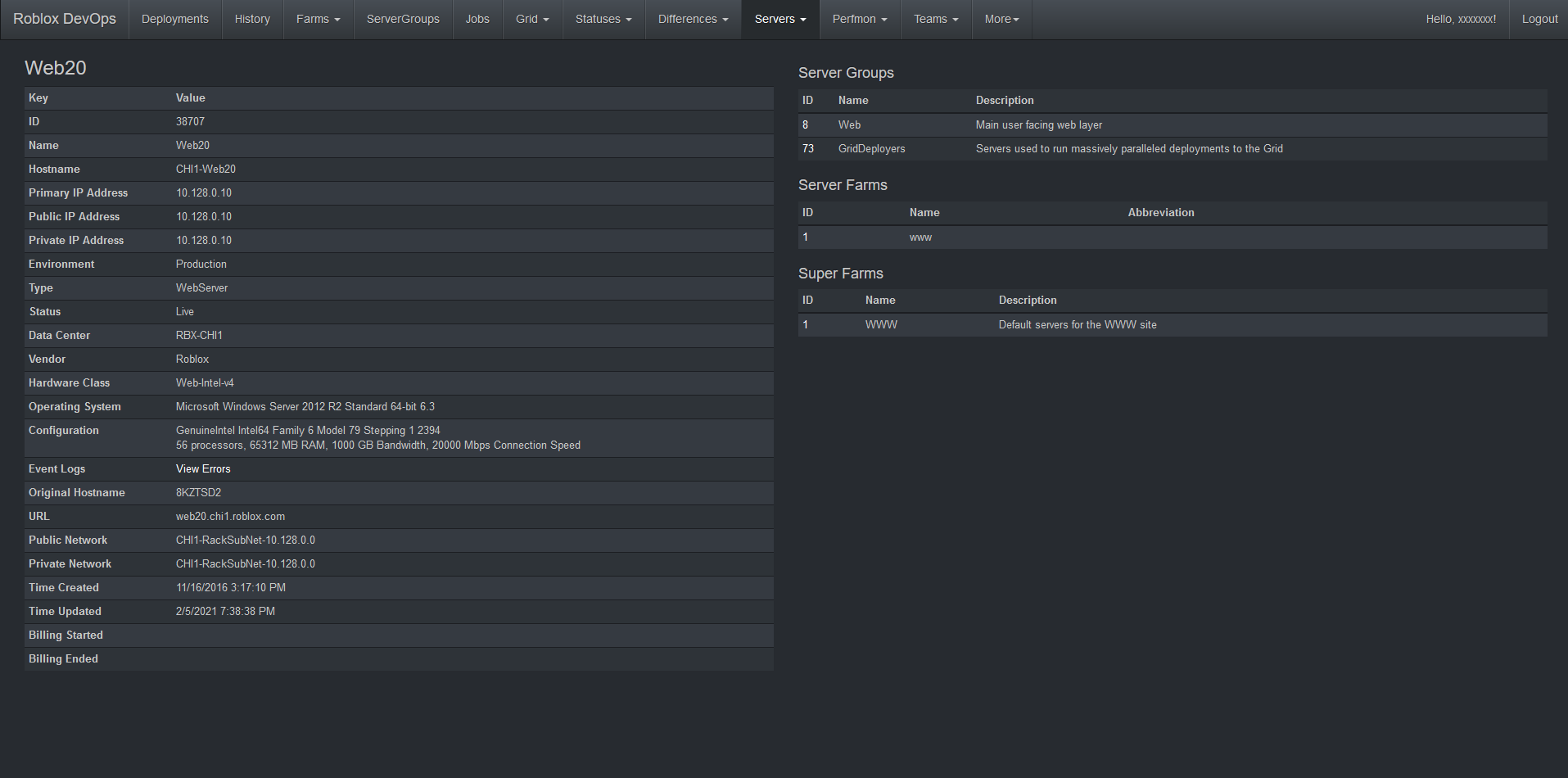Expand the Differences dropdown
This screenshot has width=1568, height=778.
pos(693,19)
